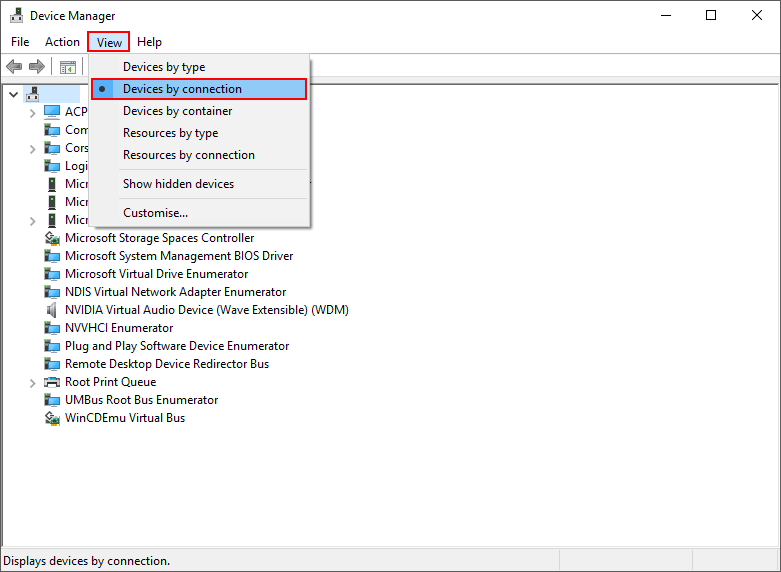This screenshot has height=572, width=781.
Task: Click the folder icon beside Logi row
Action: (x=52, y=166)
